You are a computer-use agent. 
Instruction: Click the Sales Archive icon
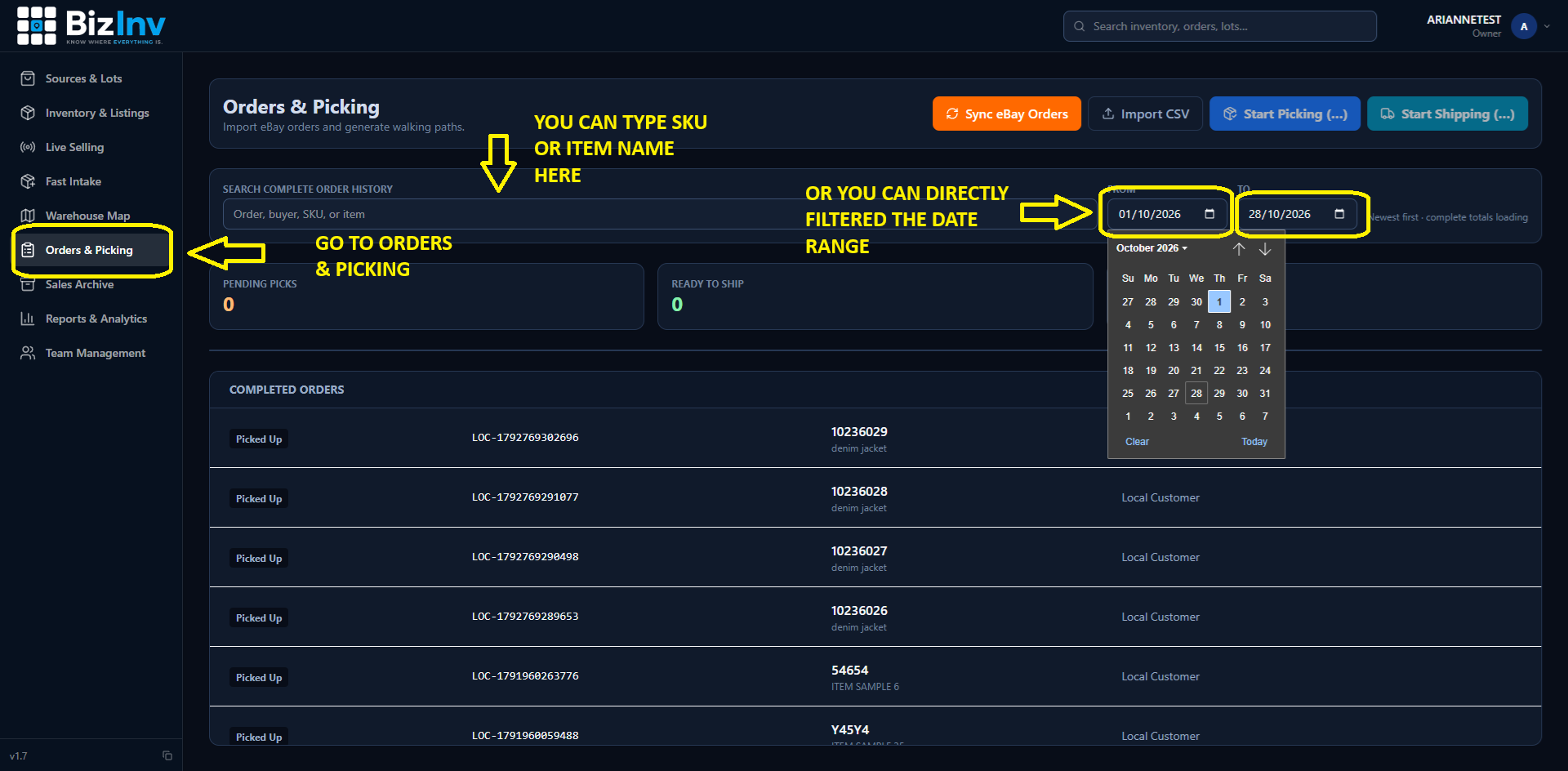[28, 284]
